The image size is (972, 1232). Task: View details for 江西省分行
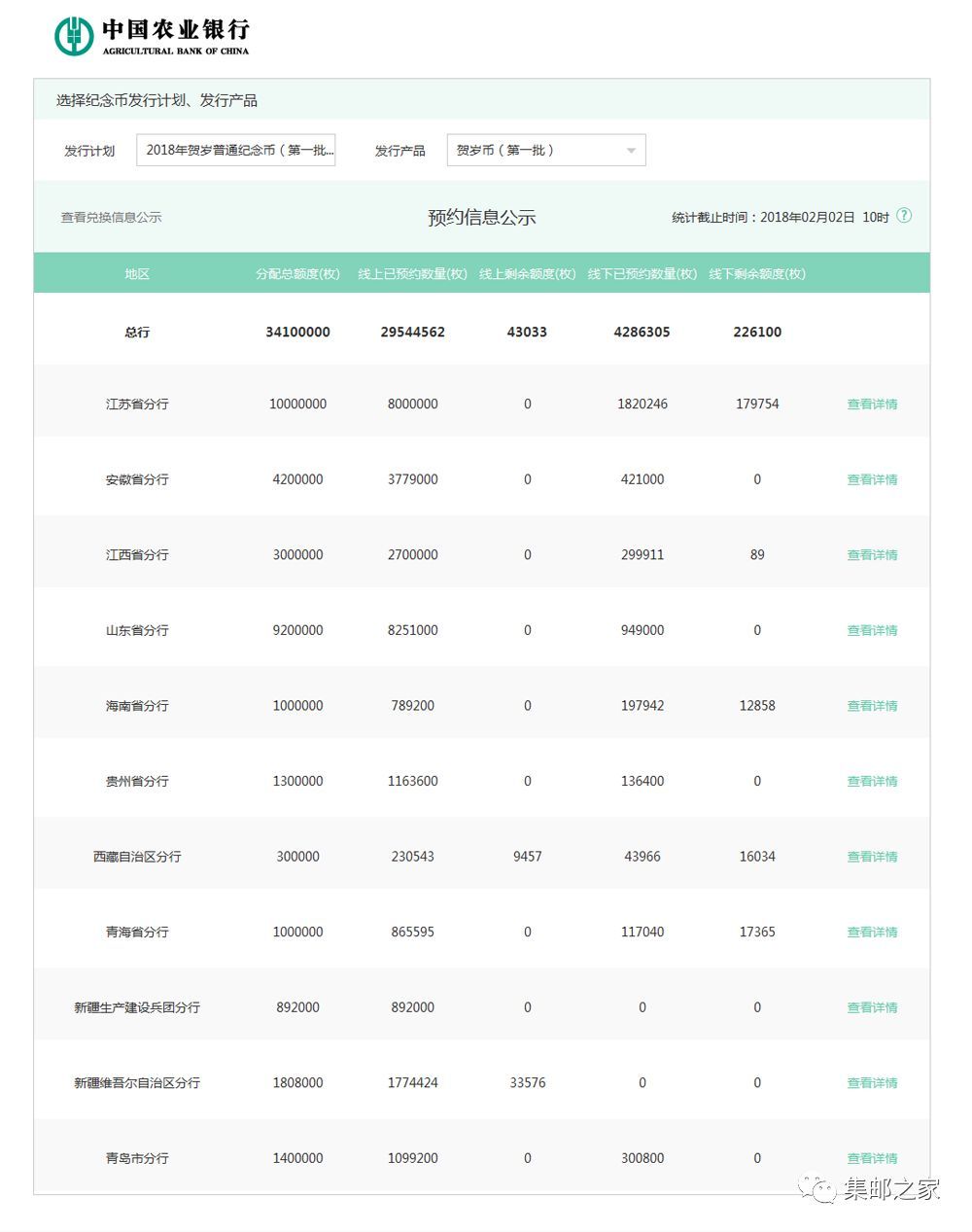pos(872,554)
